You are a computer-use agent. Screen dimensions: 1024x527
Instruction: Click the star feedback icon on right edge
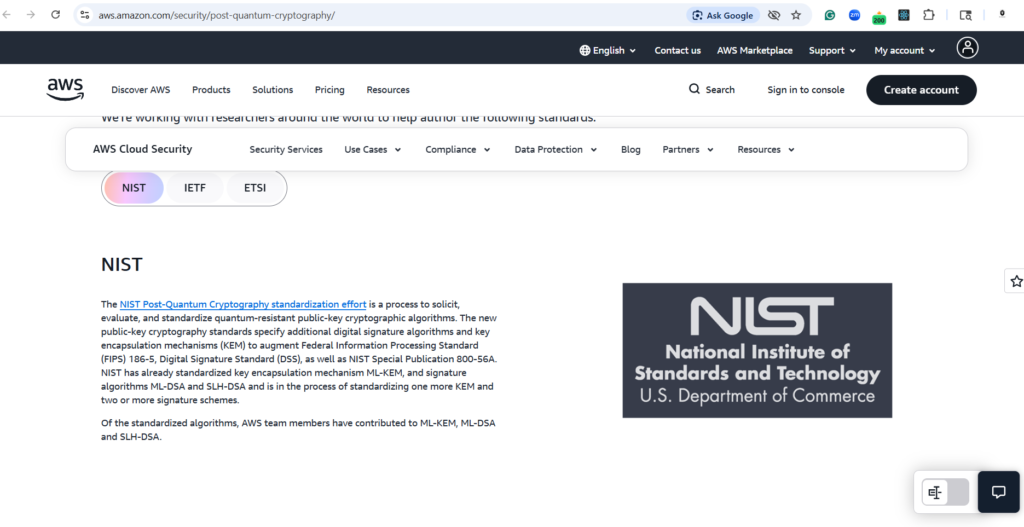(x=1016, y=281)
